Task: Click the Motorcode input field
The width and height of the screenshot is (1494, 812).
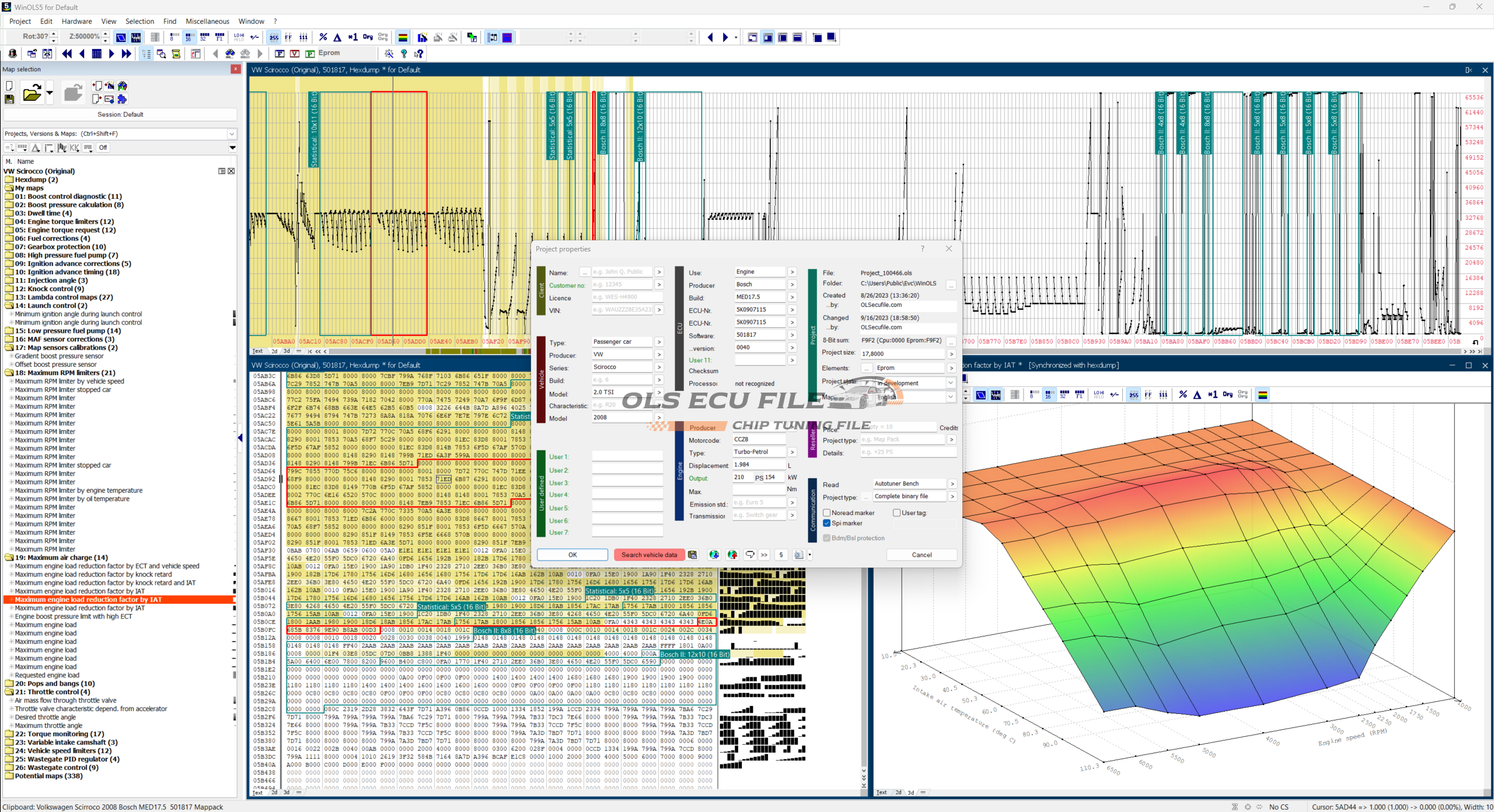Action: coord(758,439)
